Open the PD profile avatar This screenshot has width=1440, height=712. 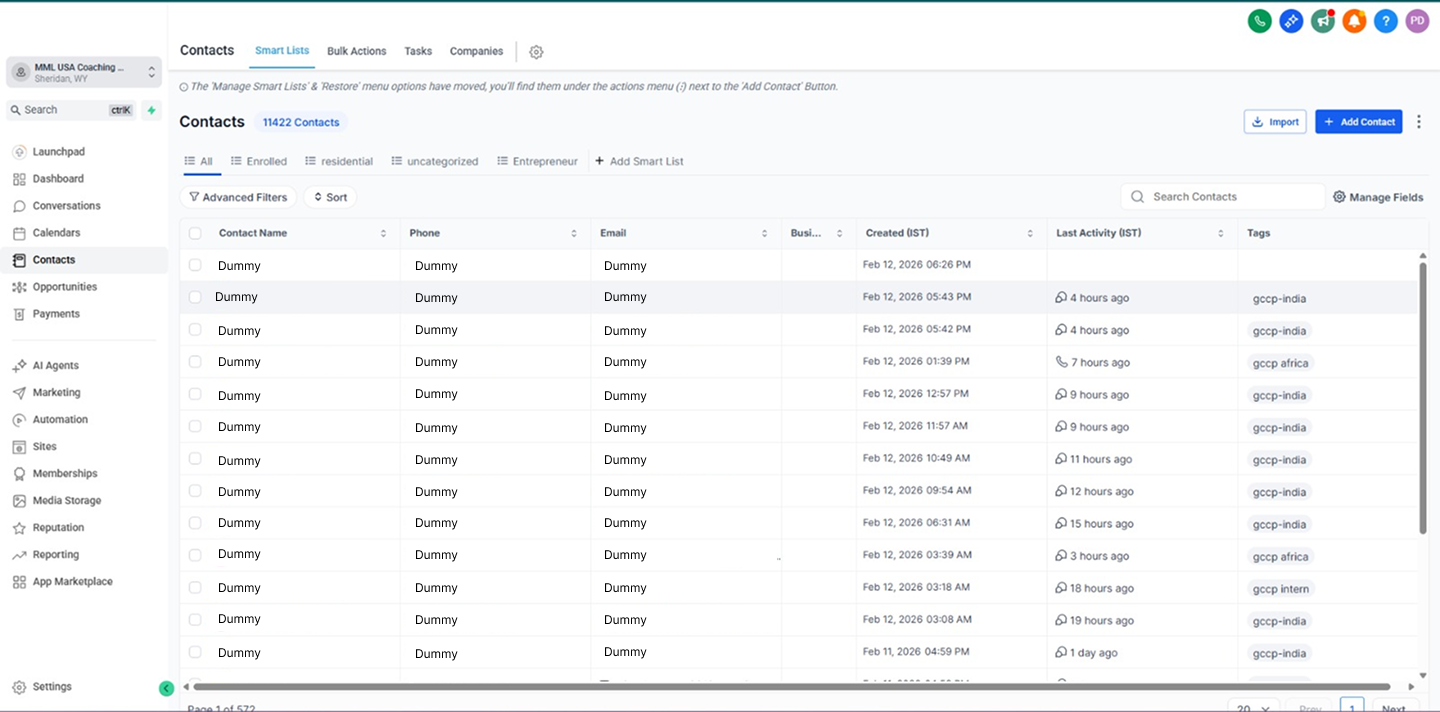[x=1417, y=21]
